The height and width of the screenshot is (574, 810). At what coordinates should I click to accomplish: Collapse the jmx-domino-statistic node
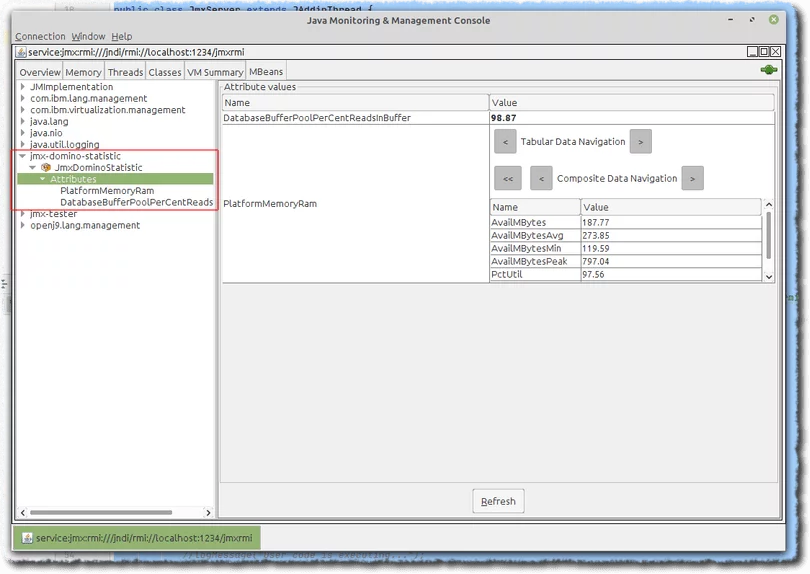click(23, 156)
